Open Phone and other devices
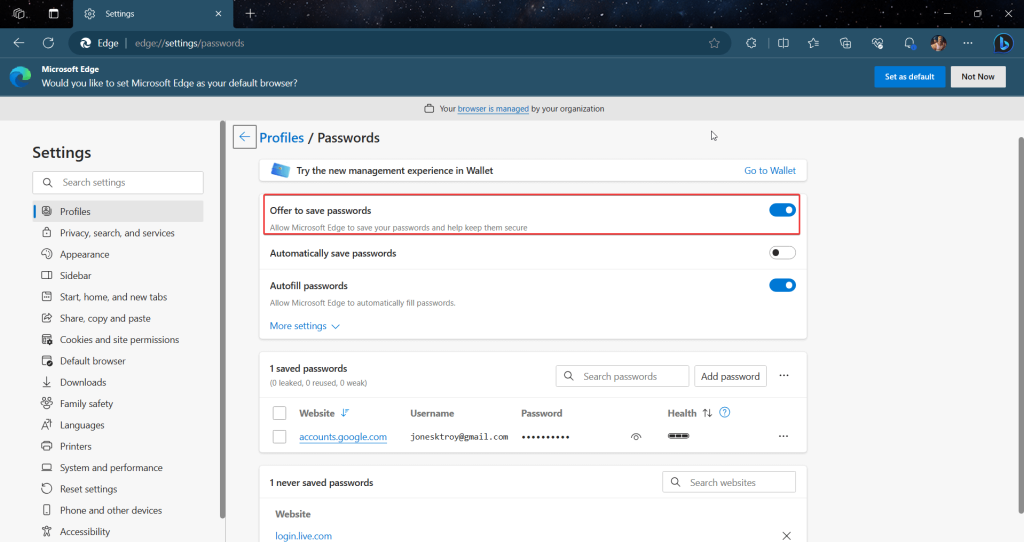The width and height of the screenshot is (1024, 542). pos(118,510)
